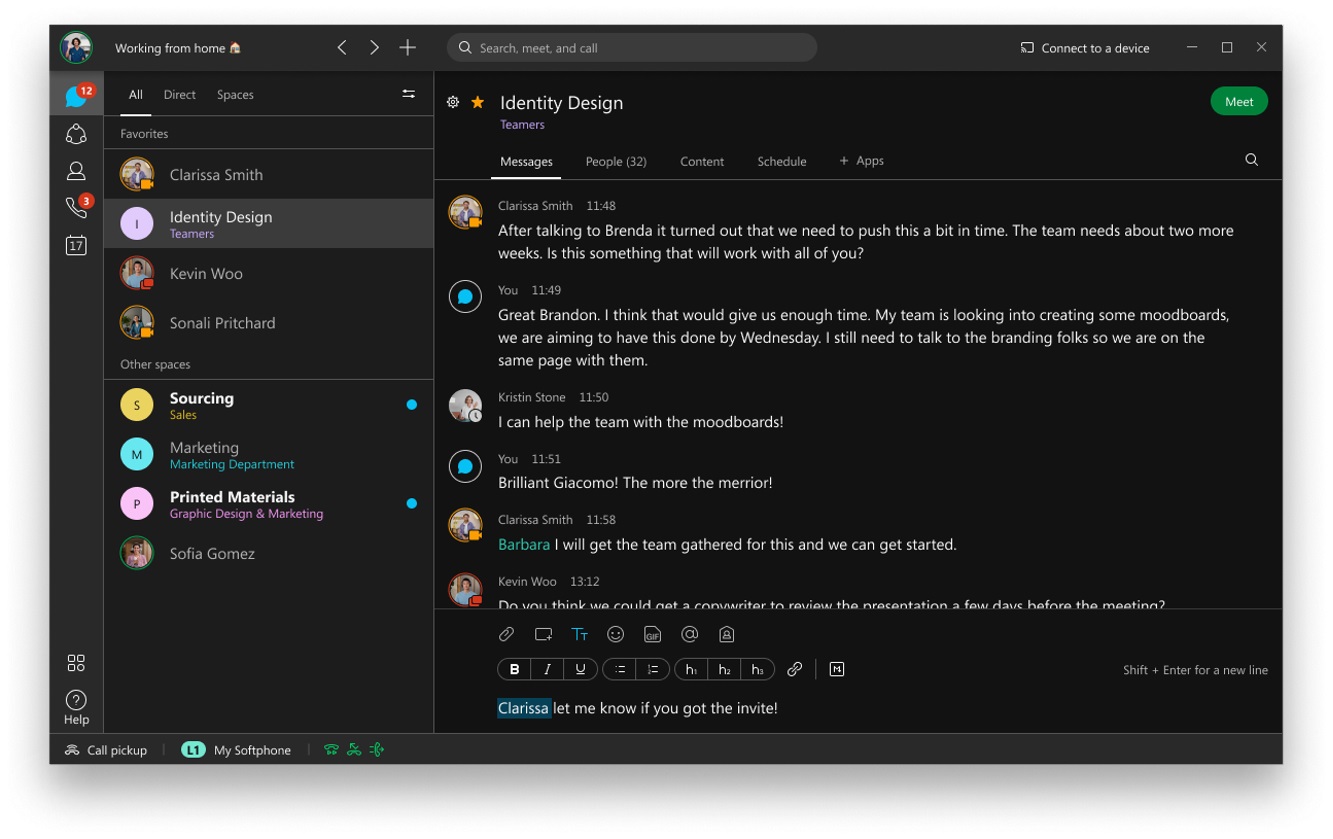
Task: Open the Messaging icon with 12 badge
Action: (x=77, y=96)
